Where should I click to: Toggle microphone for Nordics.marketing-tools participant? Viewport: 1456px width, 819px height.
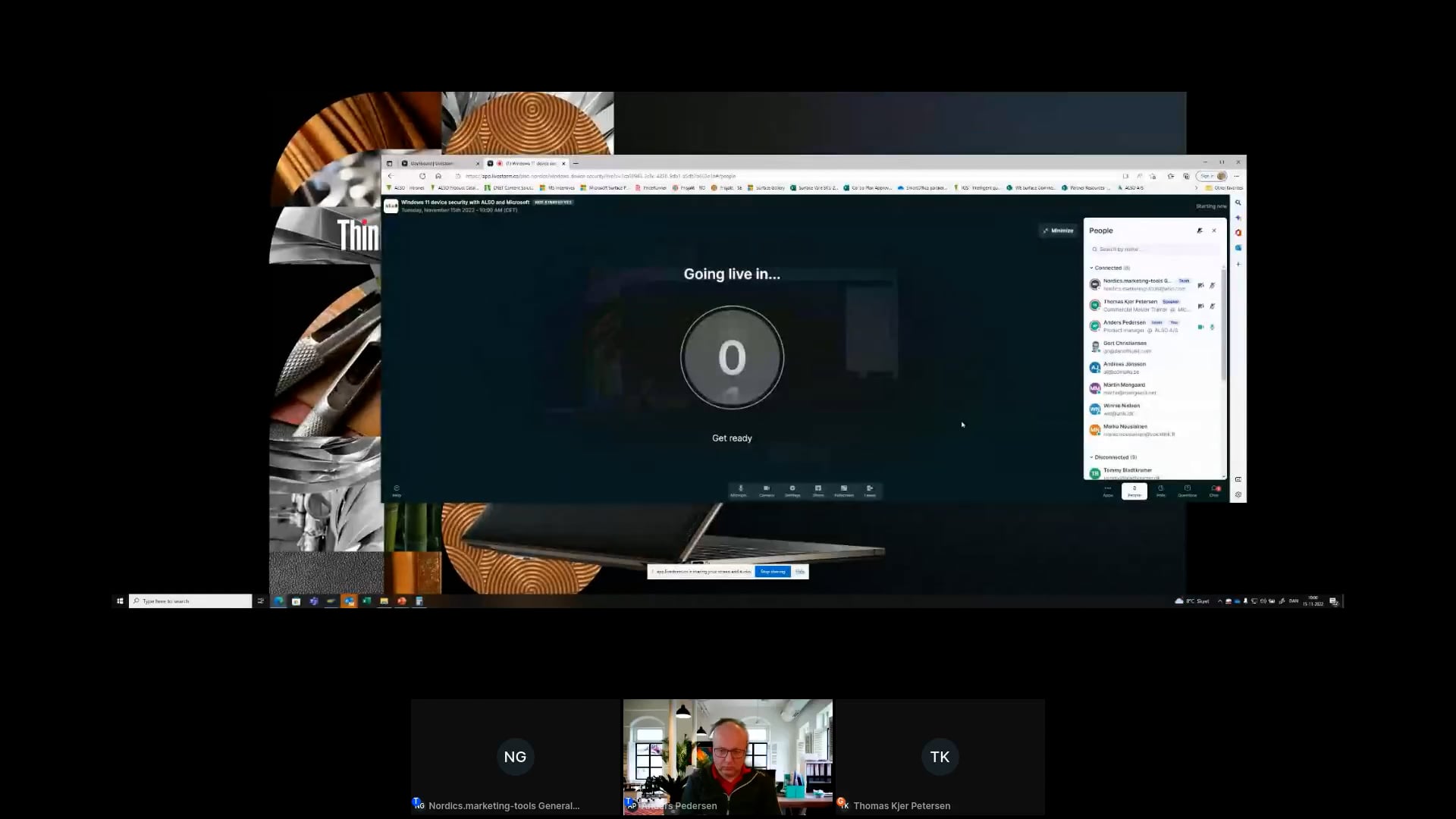click(x=1212, y=285)
